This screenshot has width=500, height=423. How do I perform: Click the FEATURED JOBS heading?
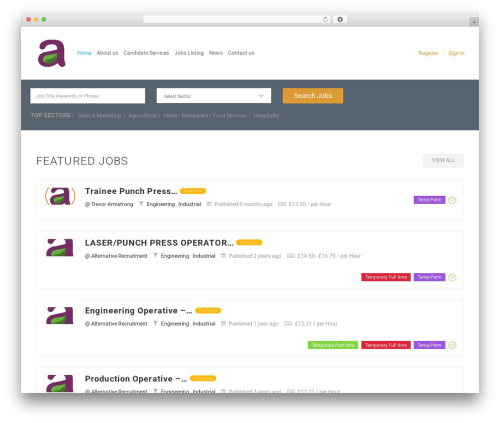coord(82,161)
